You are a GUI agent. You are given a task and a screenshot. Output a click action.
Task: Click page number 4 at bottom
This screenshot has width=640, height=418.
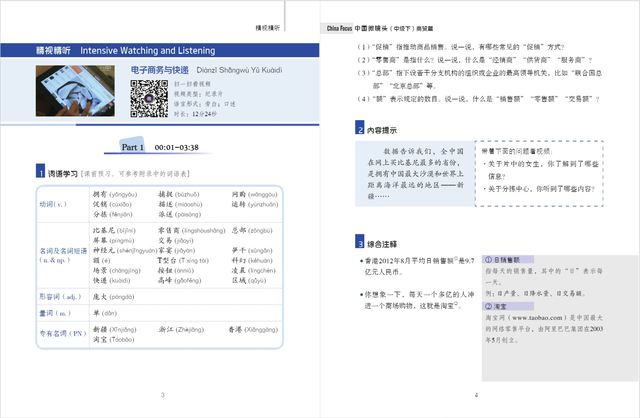[x=477, y=396]
